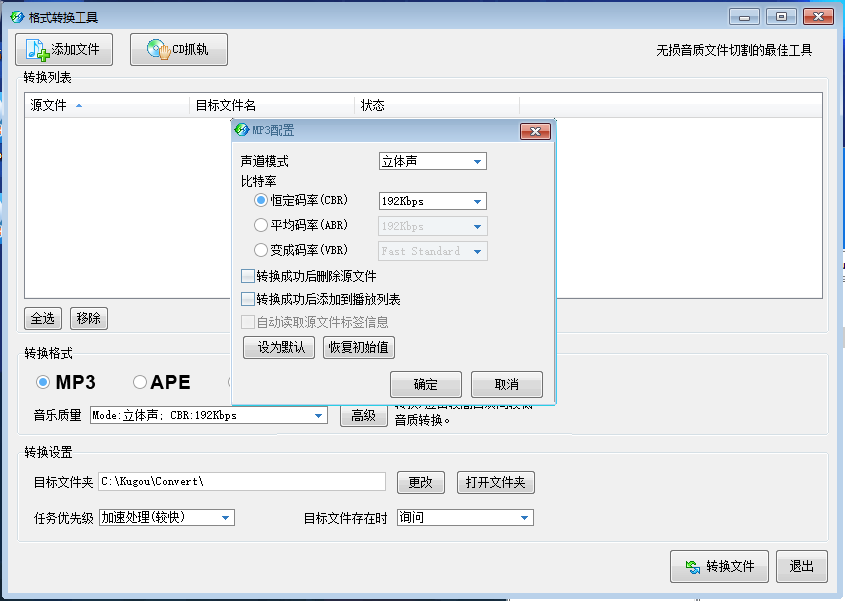Viewport: 845px width, 601px height.
Task: Choose the APE format radio button
Action: tap(140, 382)
